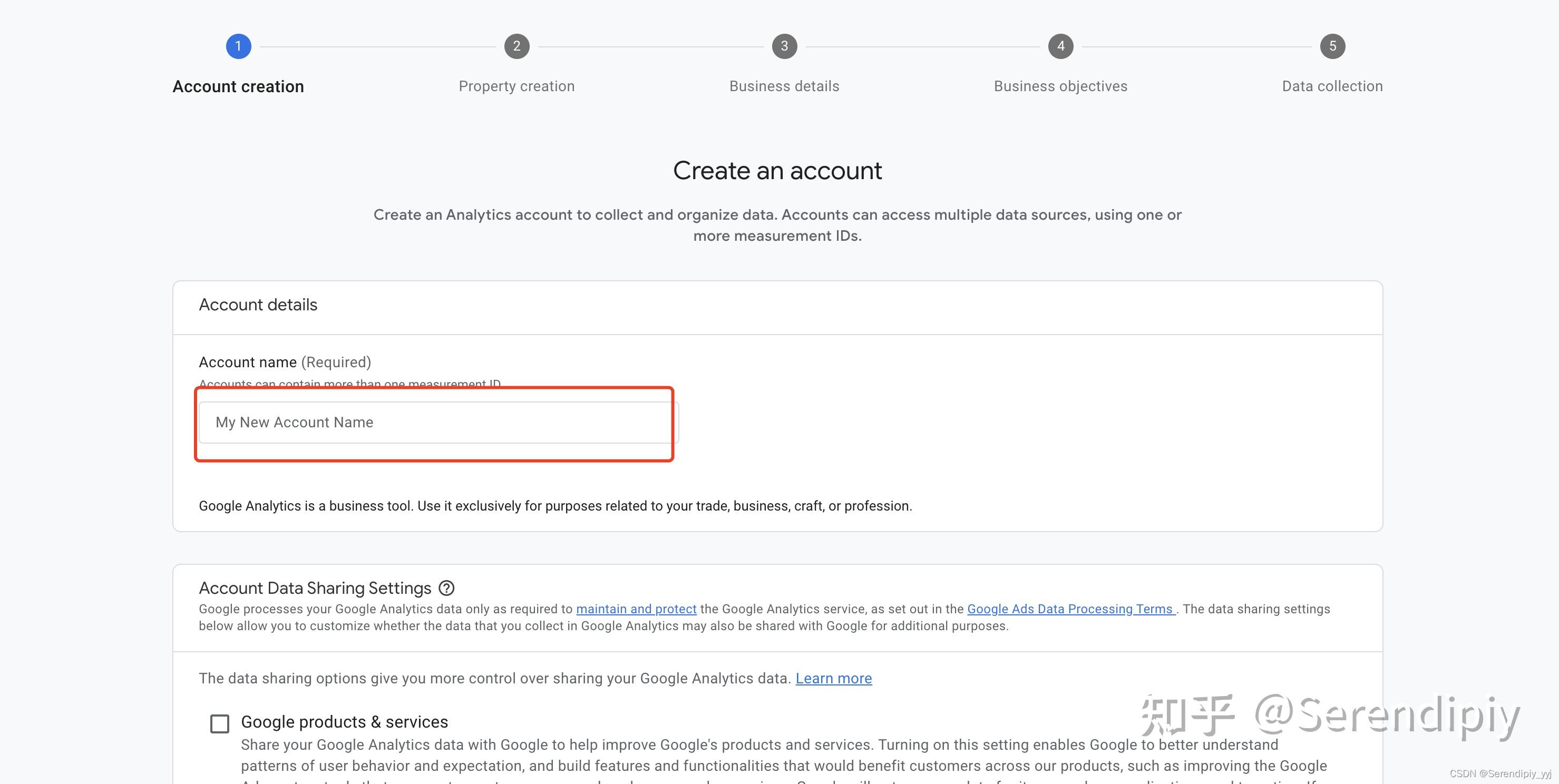
Task: Click the Account Data Sharing Settings heading
Action: [315, 588]
